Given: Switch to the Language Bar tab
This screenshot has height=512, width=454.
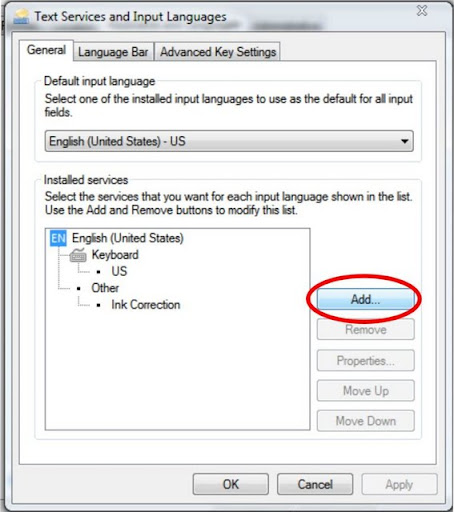Looking at the screenshot, I should [113, 52].
